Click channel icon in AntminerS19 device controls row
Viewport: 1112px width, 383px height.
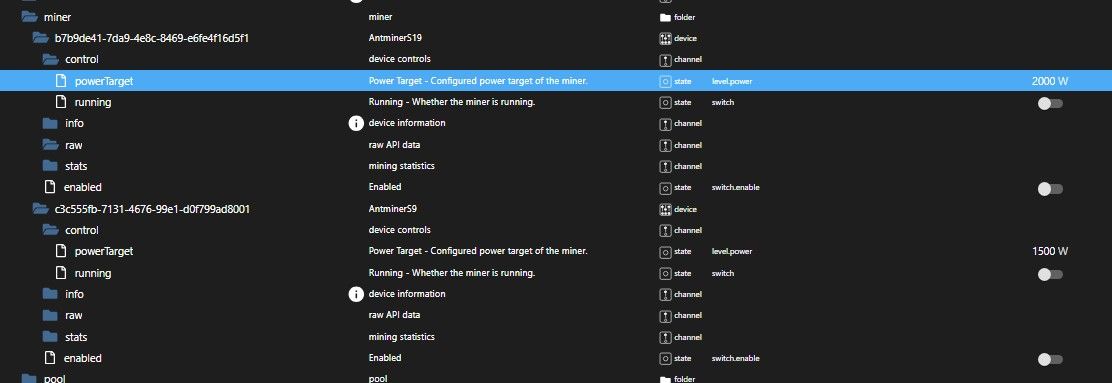pyautogui.click(x=665, y=60)
